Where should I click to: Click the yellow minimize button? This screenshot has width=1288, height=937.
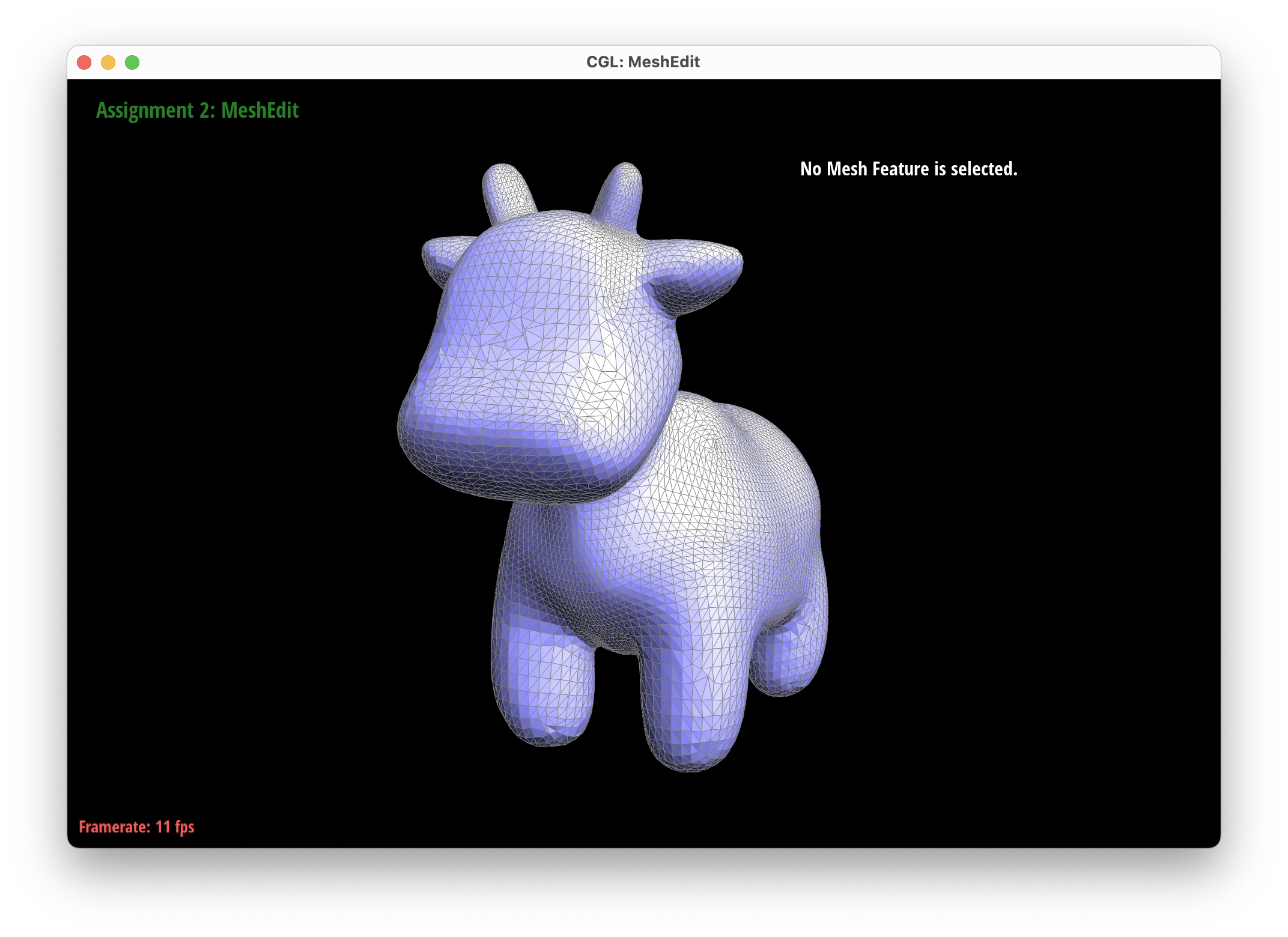tap(109, 62)
